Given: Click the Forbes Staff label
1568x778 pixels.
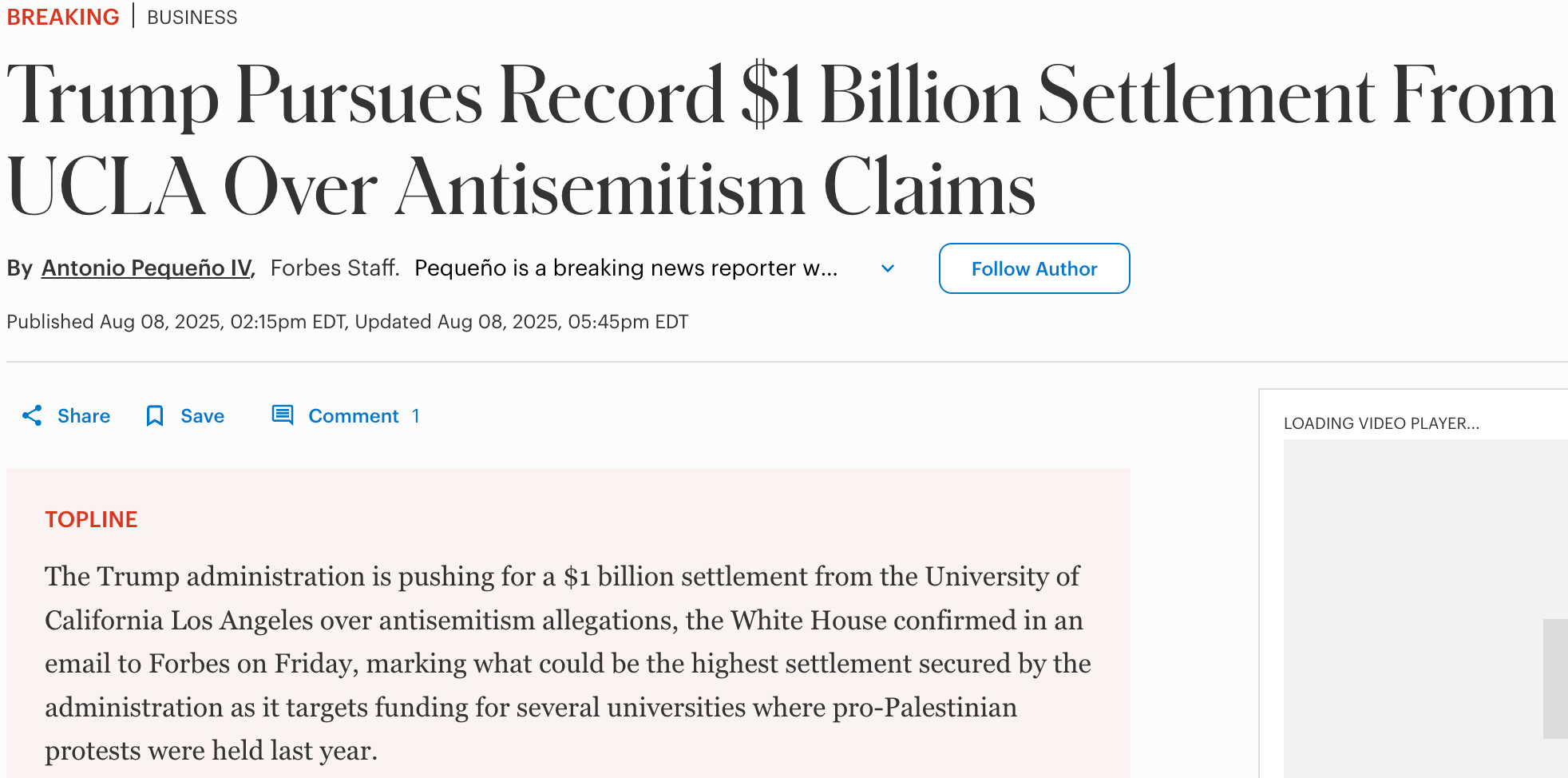Looking at the screenshot, I should (335, 268).
